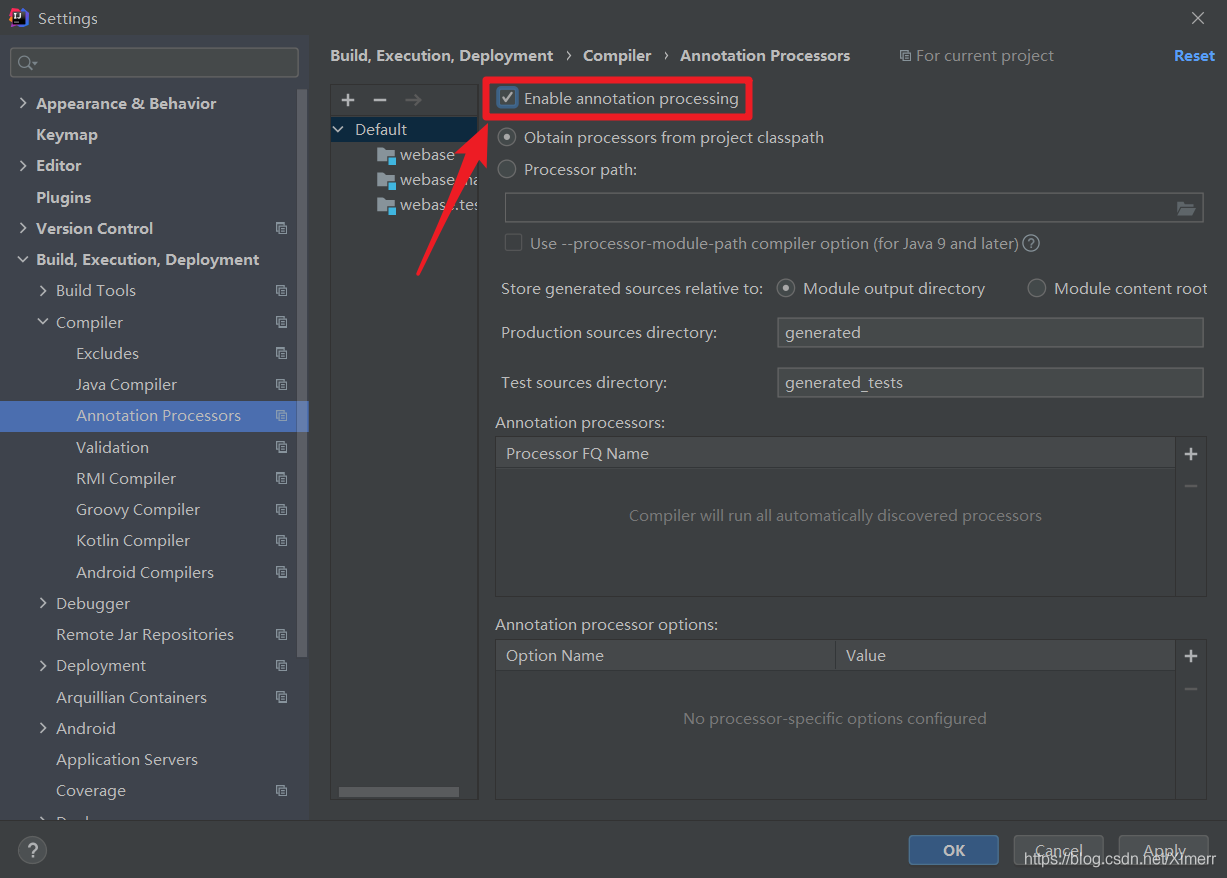
Task: Click project-level icon beside Compiler
Action: [x=281, y=322]
